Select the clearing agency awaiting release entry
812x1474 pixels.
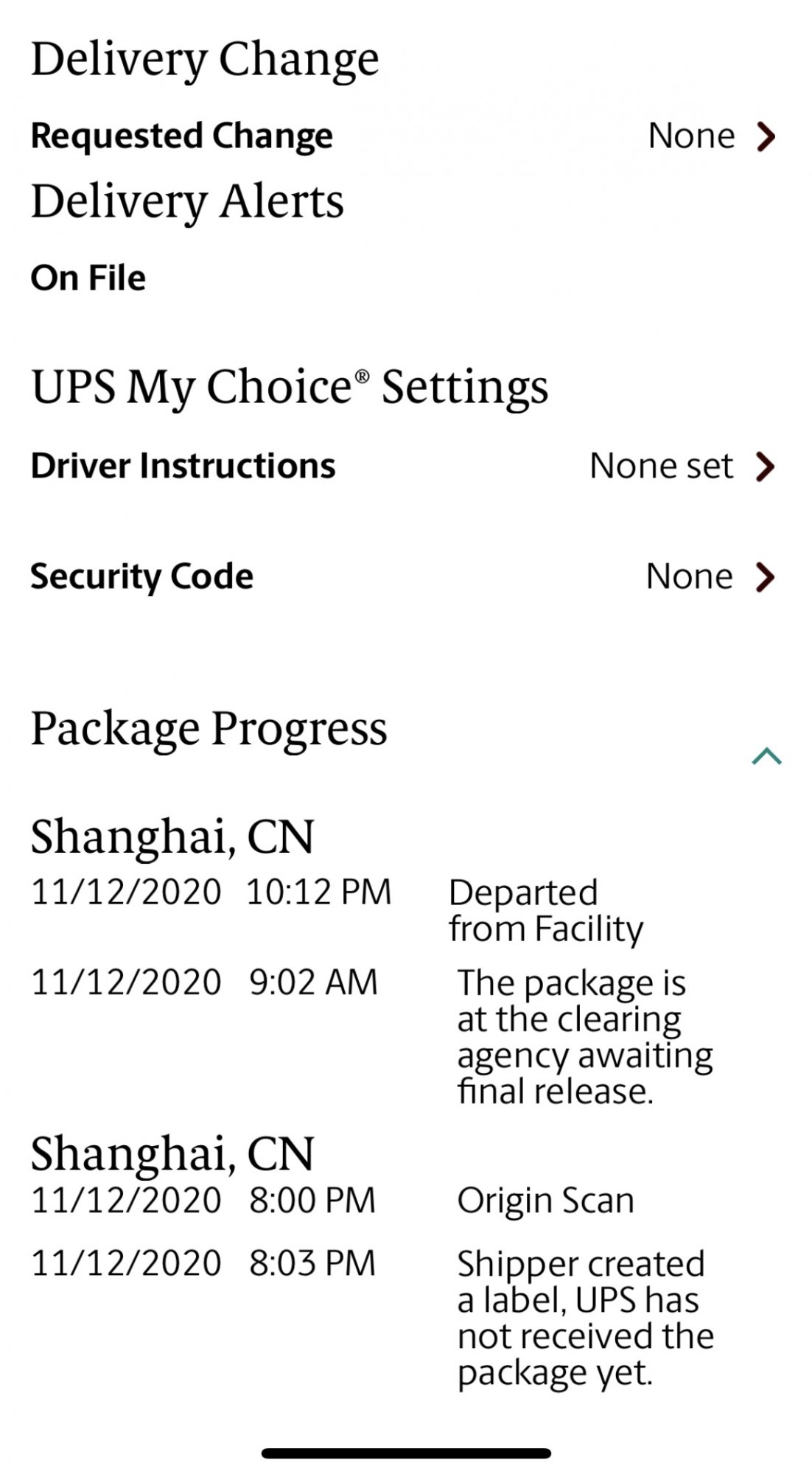[x=584, y=1037]
